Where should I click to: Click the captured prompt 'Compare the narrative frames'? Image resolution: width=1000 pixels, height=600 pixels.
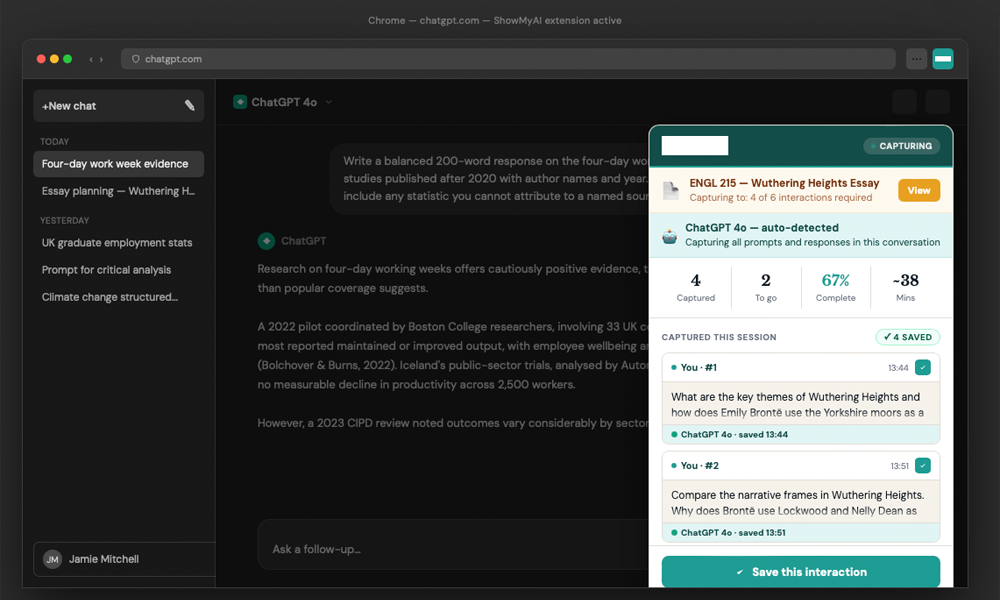pyautogui.click(x=797, y=502)
